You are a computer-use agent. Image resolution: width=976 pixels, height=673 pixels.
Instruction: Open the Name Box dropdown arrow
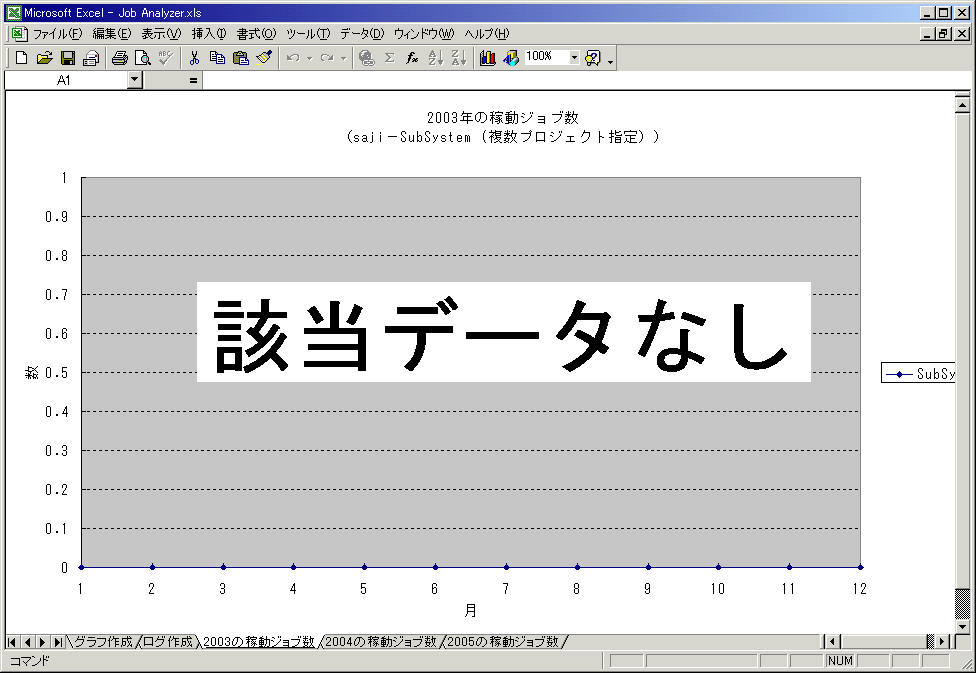point(135,80)
